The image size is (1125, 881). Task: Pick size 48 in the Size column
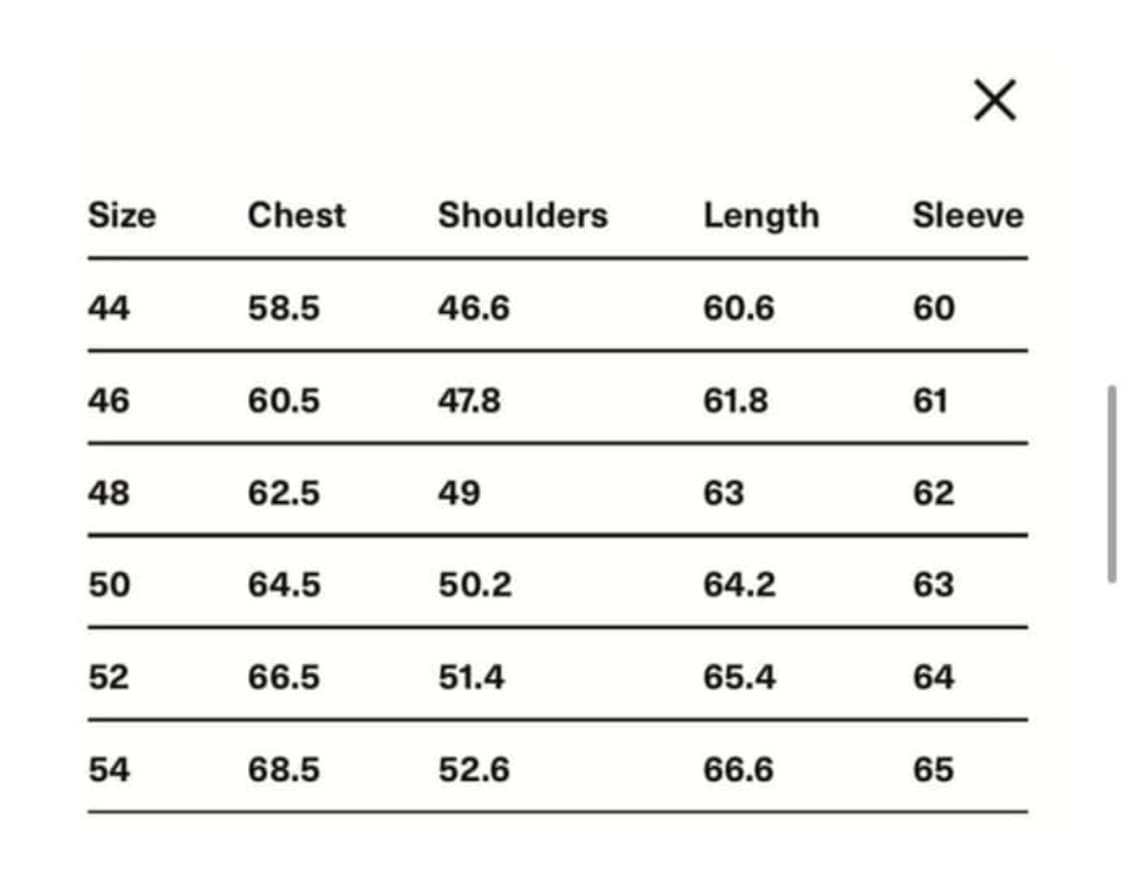(x=109, y=493)
